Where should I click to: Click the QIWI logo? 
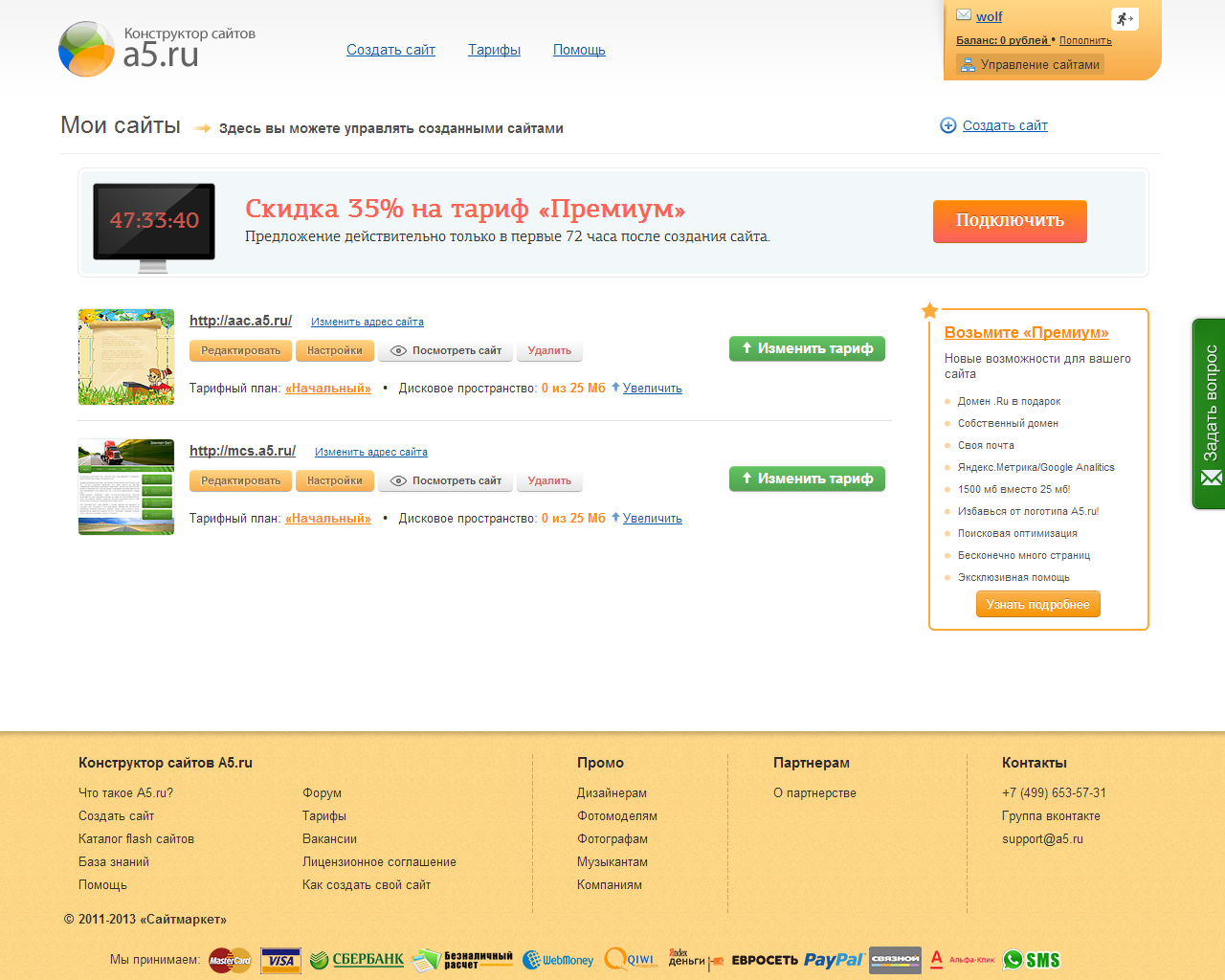pyautogui.click(x=631, y=959)
